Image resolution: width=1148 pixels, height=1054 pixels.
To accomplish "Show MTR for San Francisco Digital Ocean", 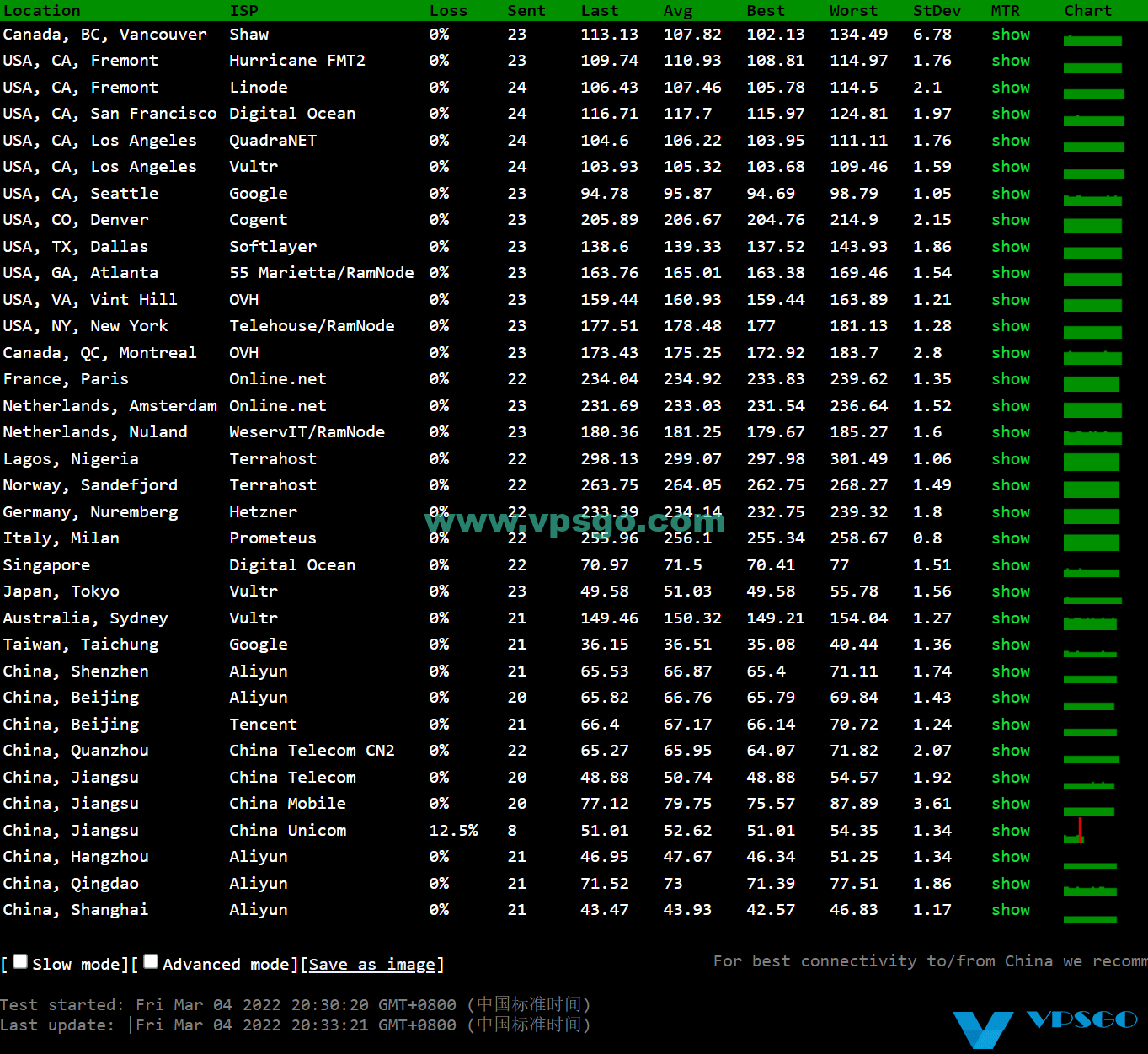I will point(1011,114).
